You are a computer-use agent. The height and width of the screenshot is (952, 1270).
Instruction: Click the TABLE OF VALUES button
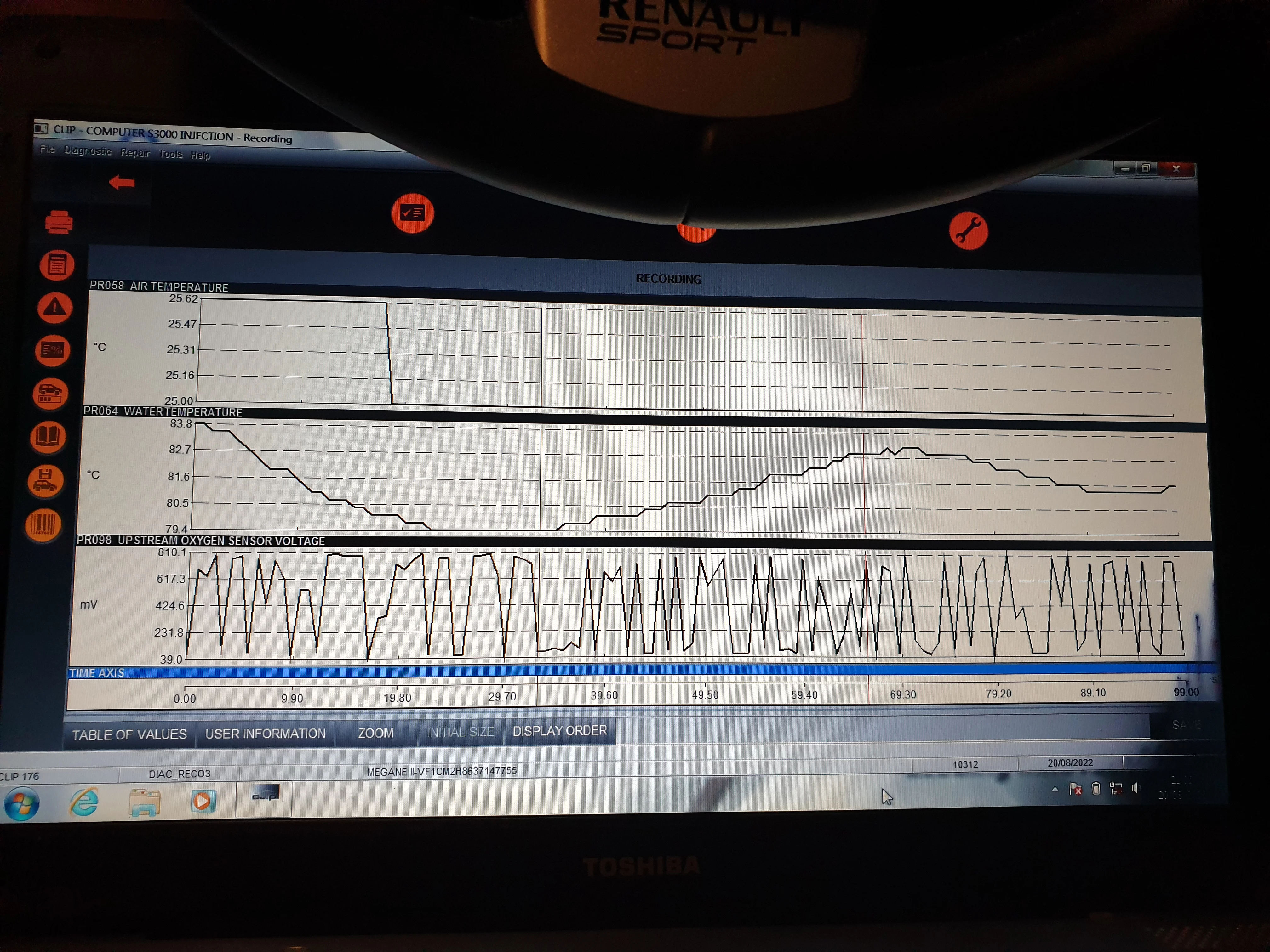pyautogui.click(x=129, y=734)
